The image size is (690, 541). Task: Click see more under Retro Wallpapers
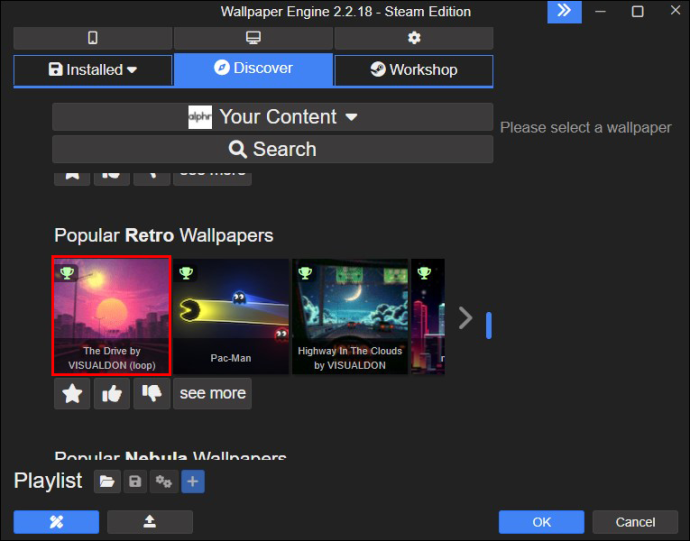213,394
